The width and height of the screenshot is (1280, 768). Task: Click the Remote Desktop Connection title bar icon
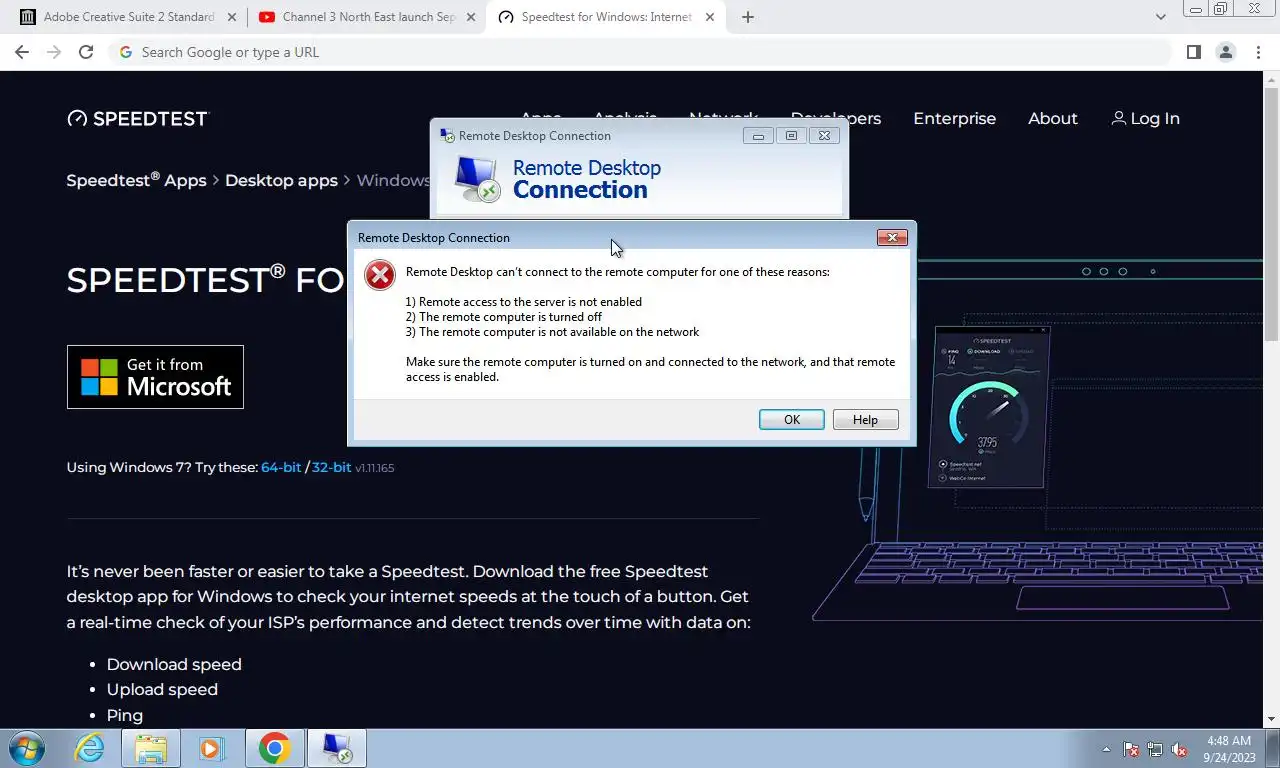click(447, 135)
